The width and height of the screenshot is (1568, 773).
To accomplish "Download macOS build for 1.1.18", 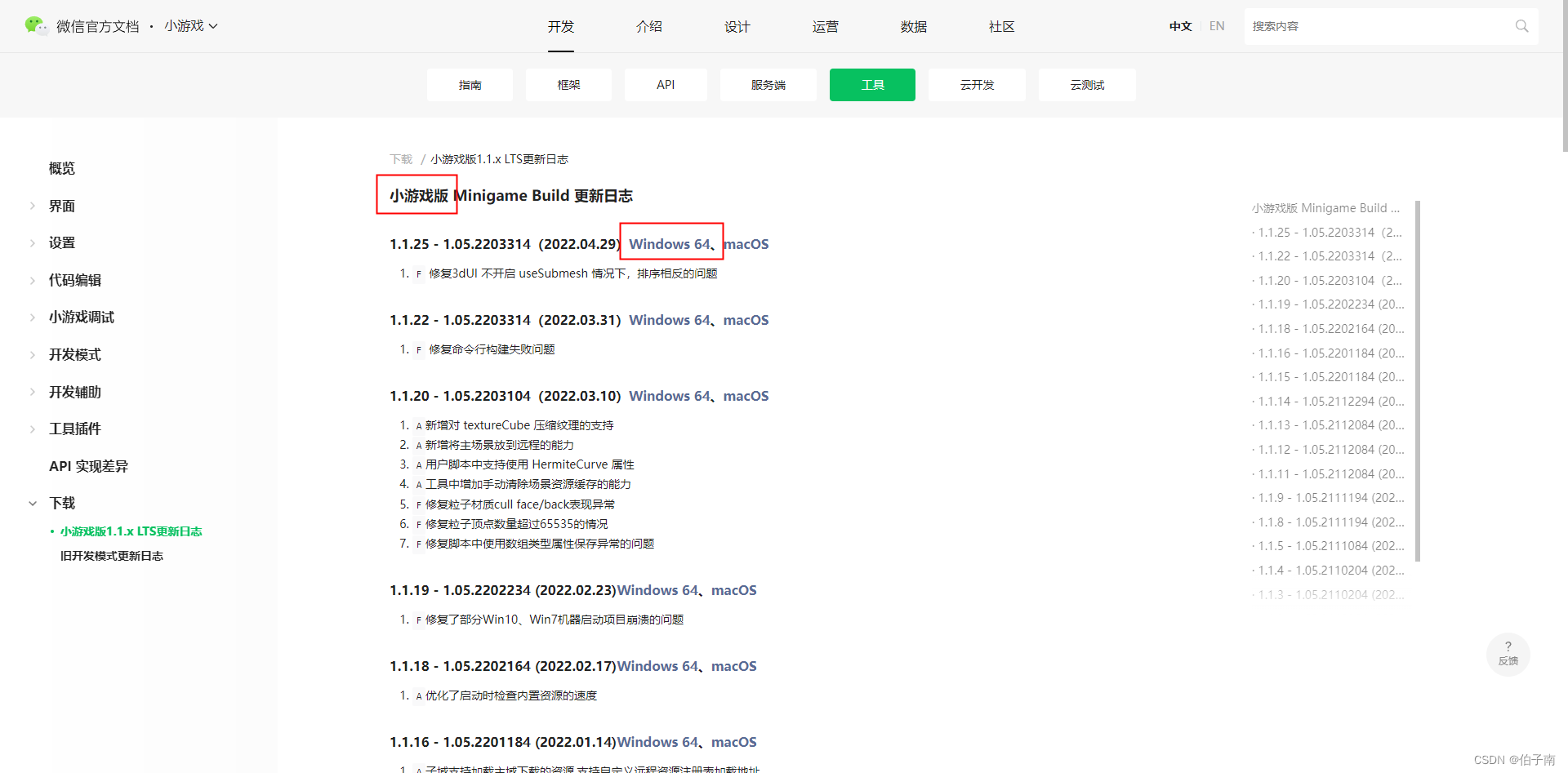I will 734,666.
